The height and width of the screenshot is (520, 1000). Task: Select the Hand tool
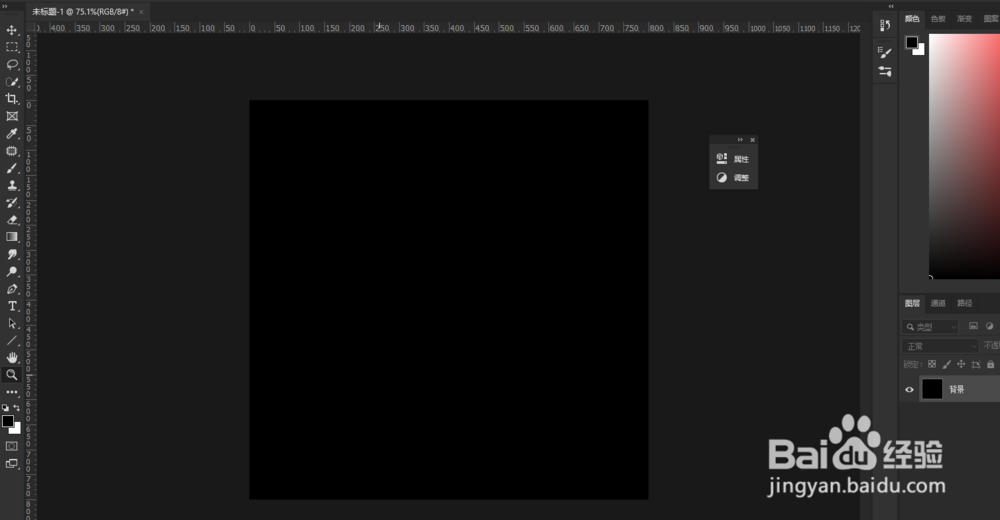11,357
